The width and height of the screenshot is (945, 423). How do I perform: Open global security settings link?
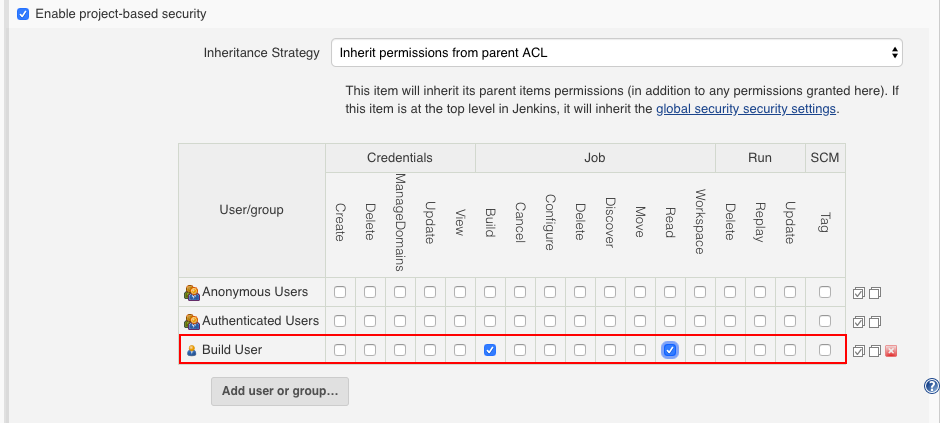746,109
